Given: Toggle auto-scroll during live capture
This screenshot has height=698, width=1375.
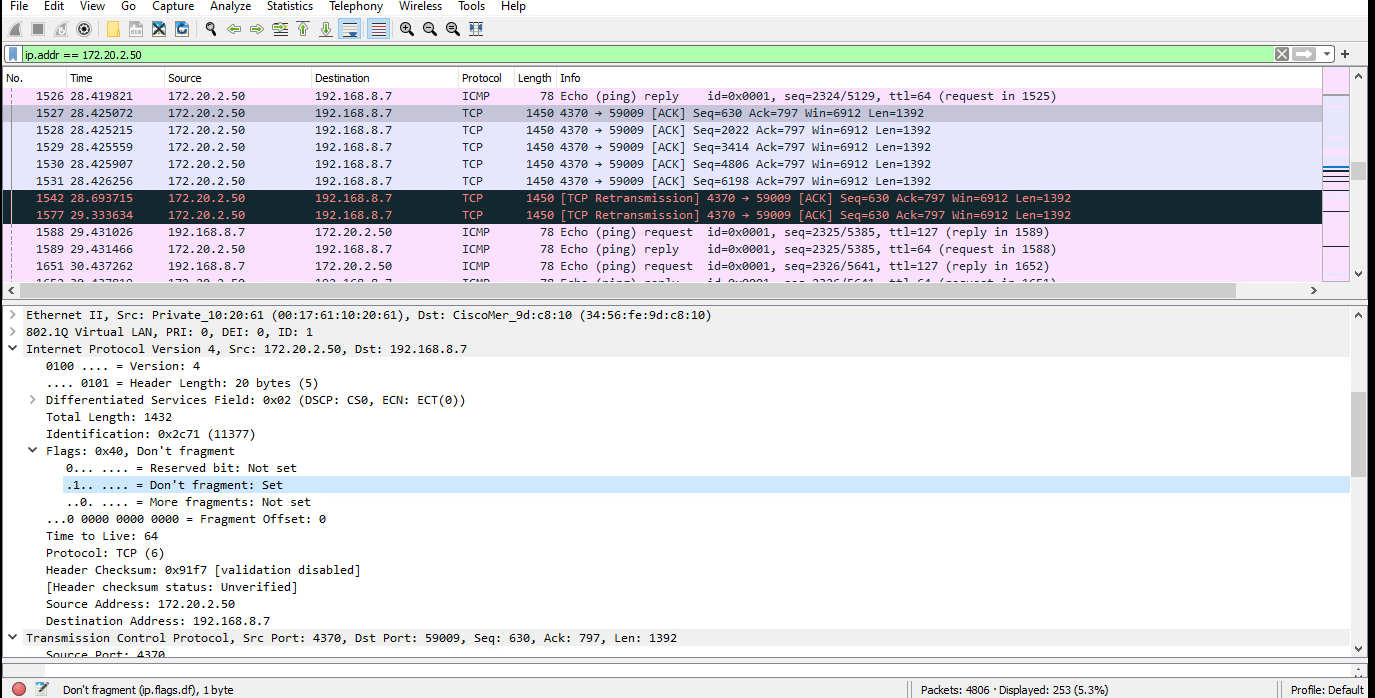Looking at the screenshot, I should point(349,28).
